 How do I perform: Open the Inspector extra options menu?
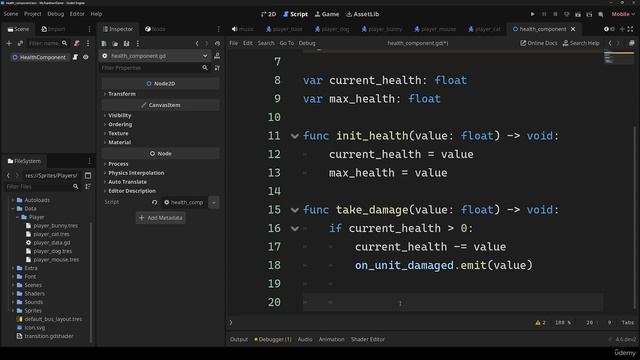138,43
